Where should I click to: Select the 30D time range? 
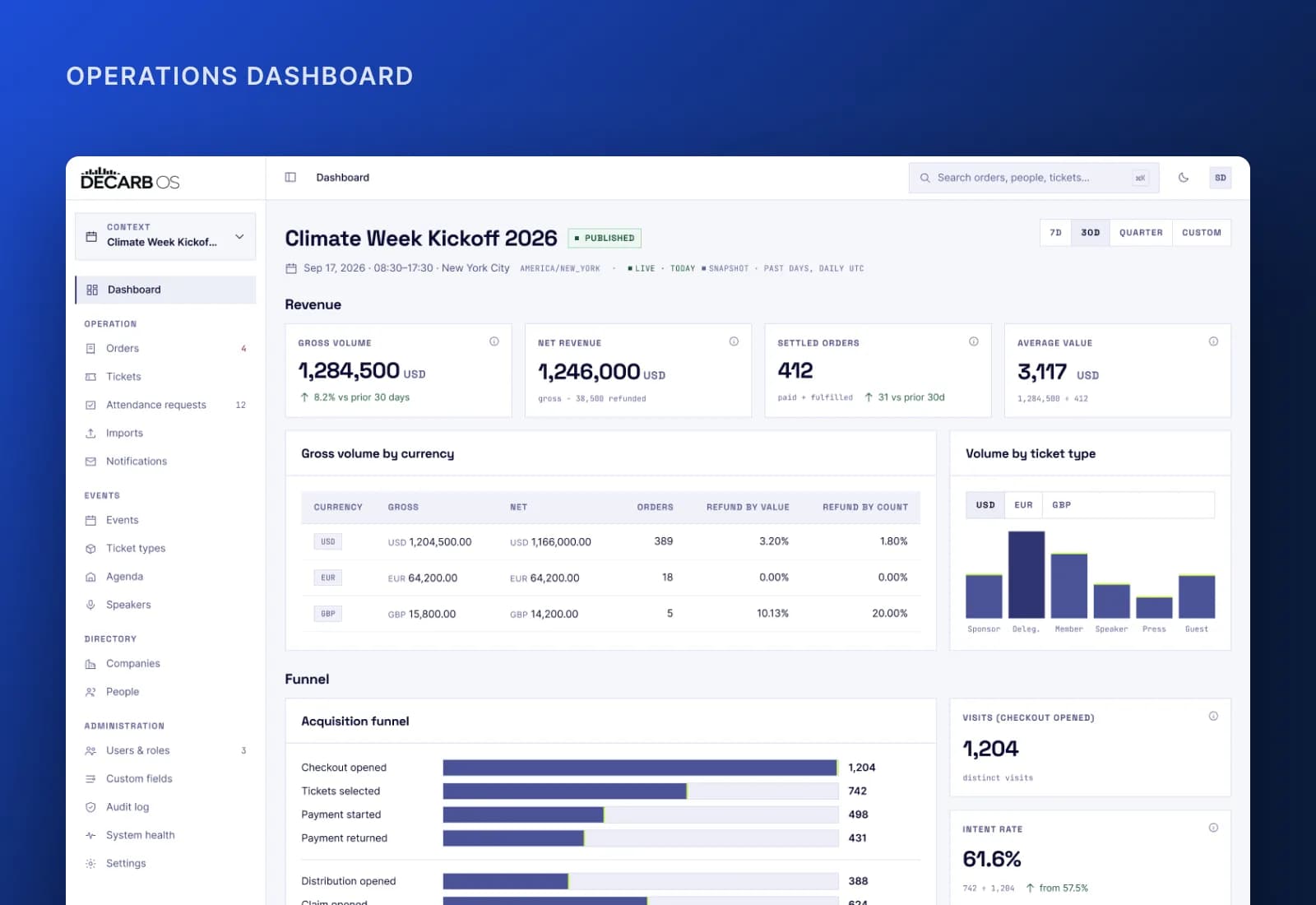pyautogui.click(x=1091, y=233)
